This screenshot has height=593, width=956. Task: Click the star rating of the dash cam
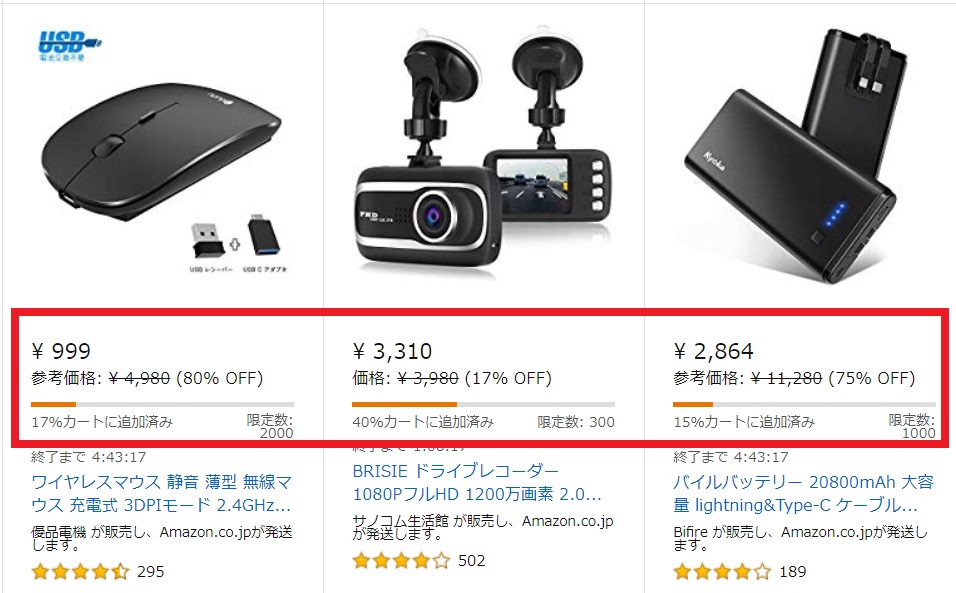pos(401,560)
